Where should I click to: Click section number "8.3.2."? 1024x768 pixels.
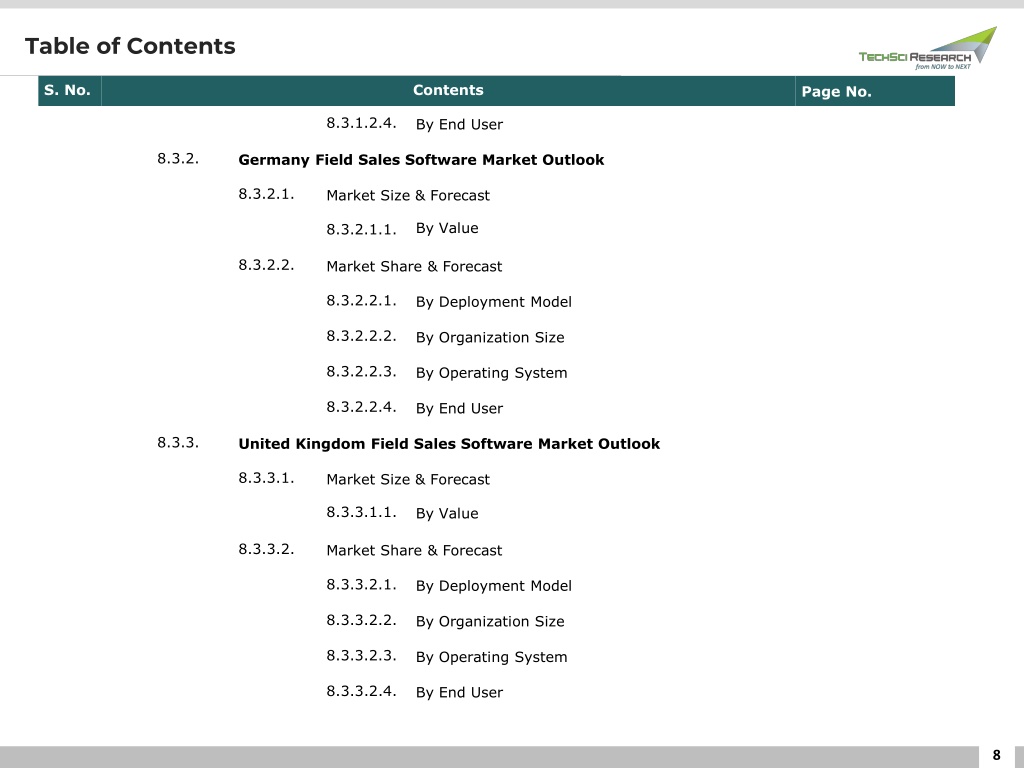(178, 159)
